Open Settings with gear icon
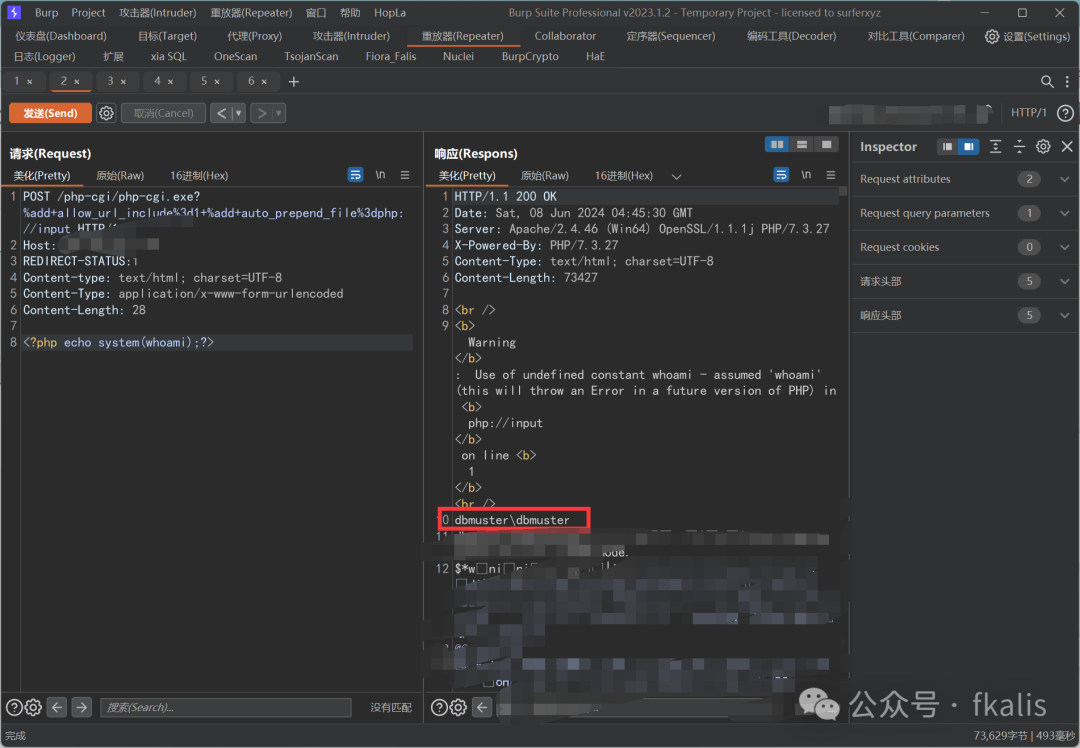Image resolution: width=1080 pixels, height=748 pixels. click(1027, 36)
